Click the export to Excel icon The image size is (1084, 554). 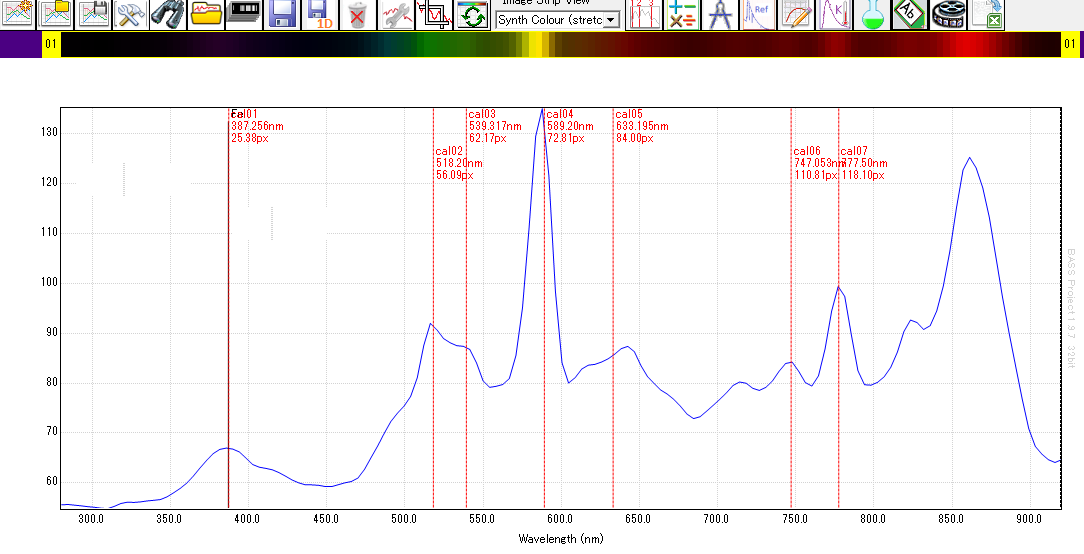point(986,14)
